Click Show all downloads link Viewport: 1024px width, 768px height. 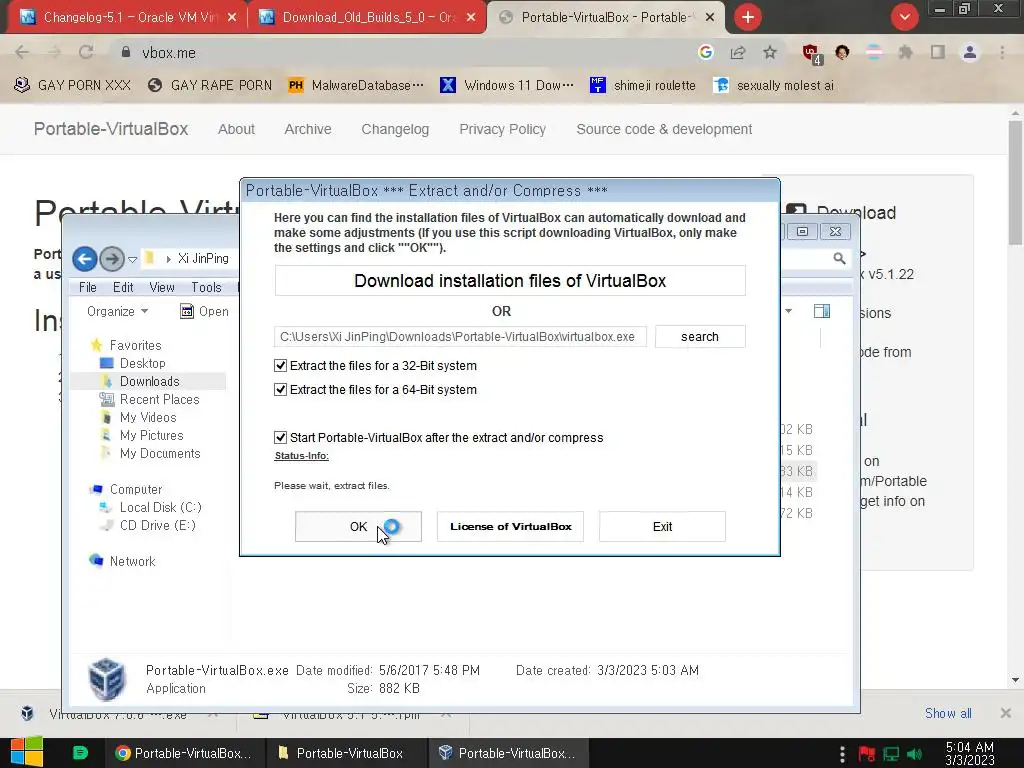coord(948,713)
